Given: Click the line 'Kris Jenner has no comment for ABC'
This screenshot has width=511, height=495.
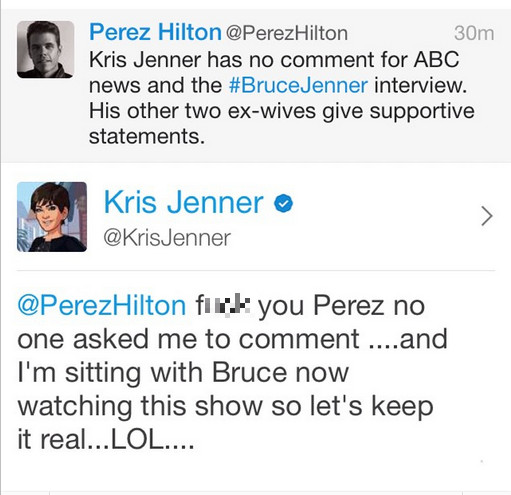Looking at the screenshot, I should point(274,60).
